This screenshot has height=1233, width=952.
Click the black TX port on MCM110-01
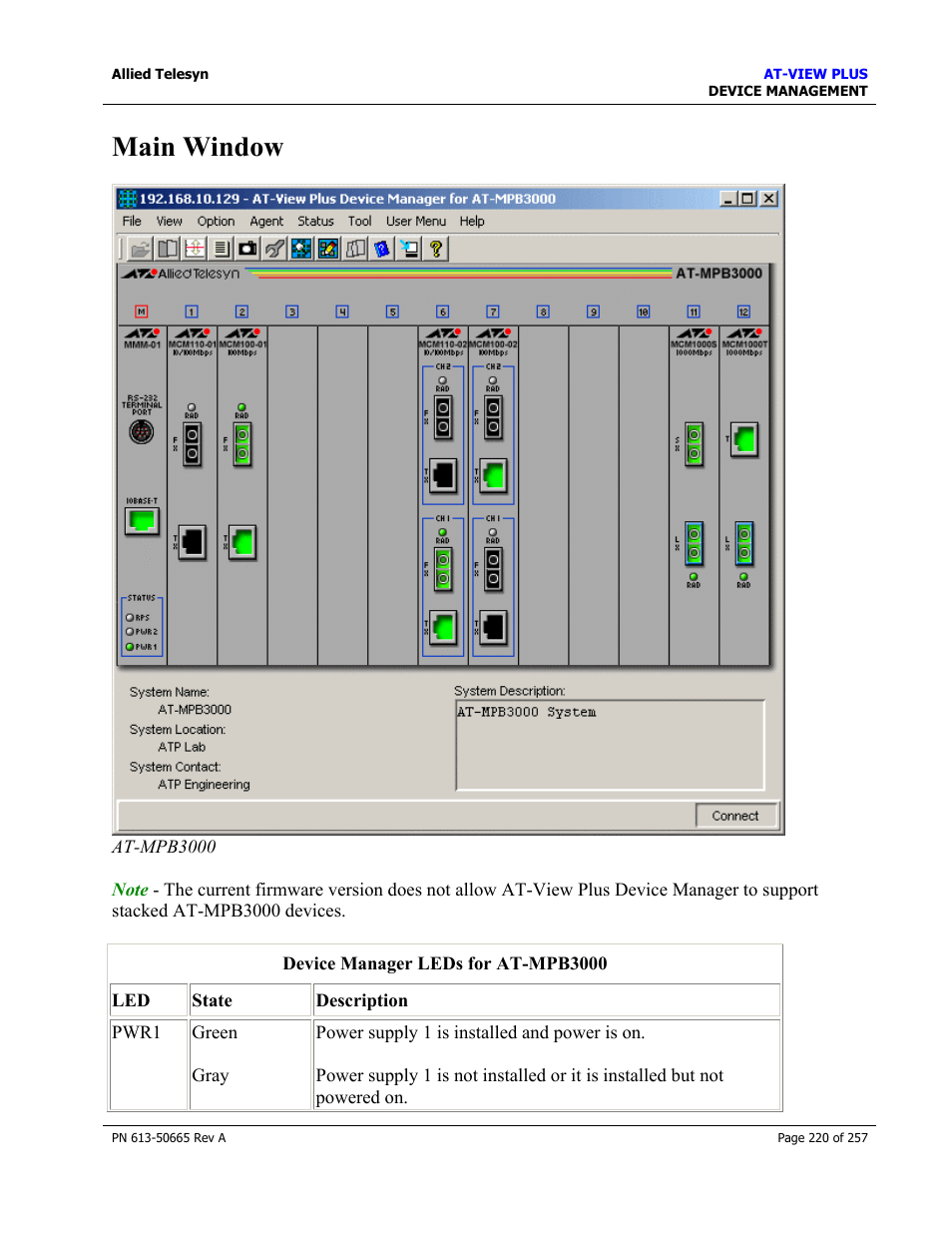pyautogui.click(x=193, y=542)
